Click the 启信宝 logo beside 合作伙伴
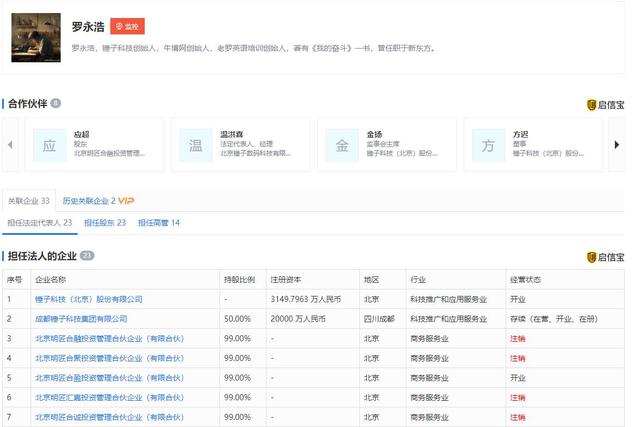The image size is (640, 427). [606, 105]
